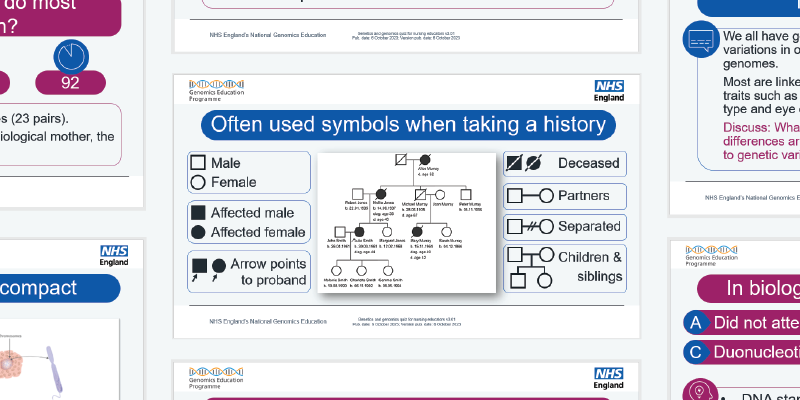800x400 pixels.
Task: Click the proband square with arrow symbol
Action: click(x=199, y=269)
